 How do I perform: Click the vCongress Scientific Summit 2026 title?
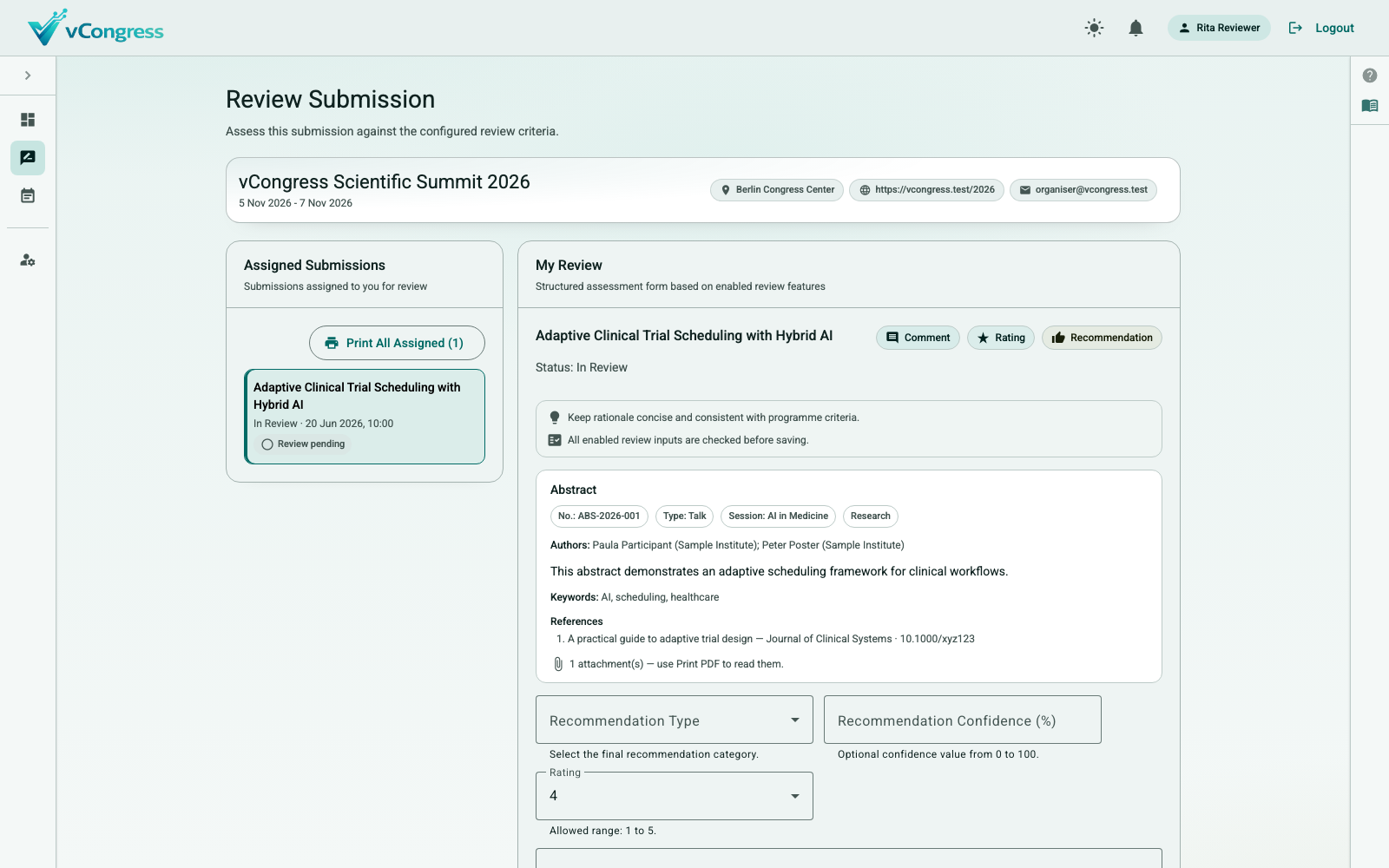point(385,181)
